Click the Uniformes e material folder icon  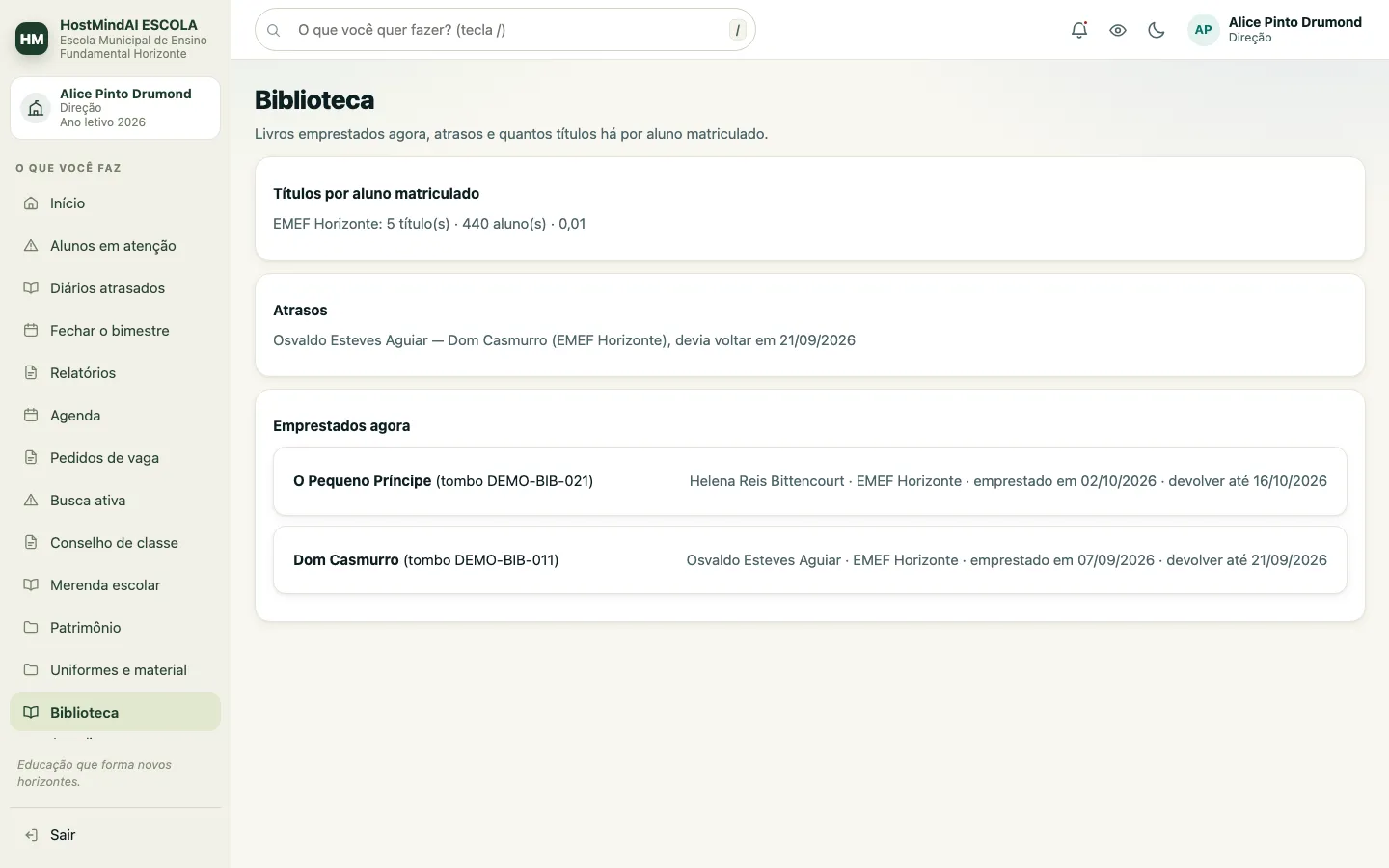coord(31,670)
